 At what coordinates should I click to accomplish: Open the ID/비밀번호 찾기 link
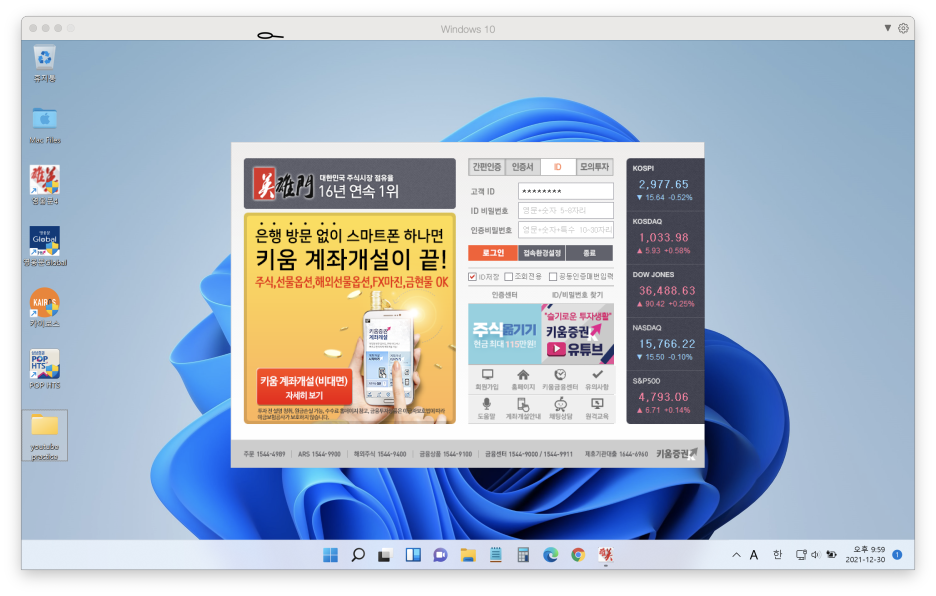(x=577, y=295)
